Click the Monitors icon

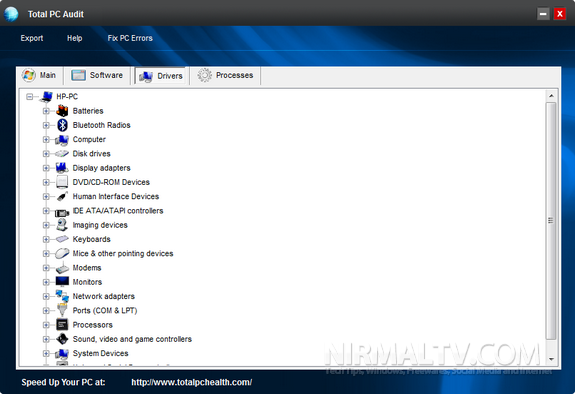click(62, 281)
